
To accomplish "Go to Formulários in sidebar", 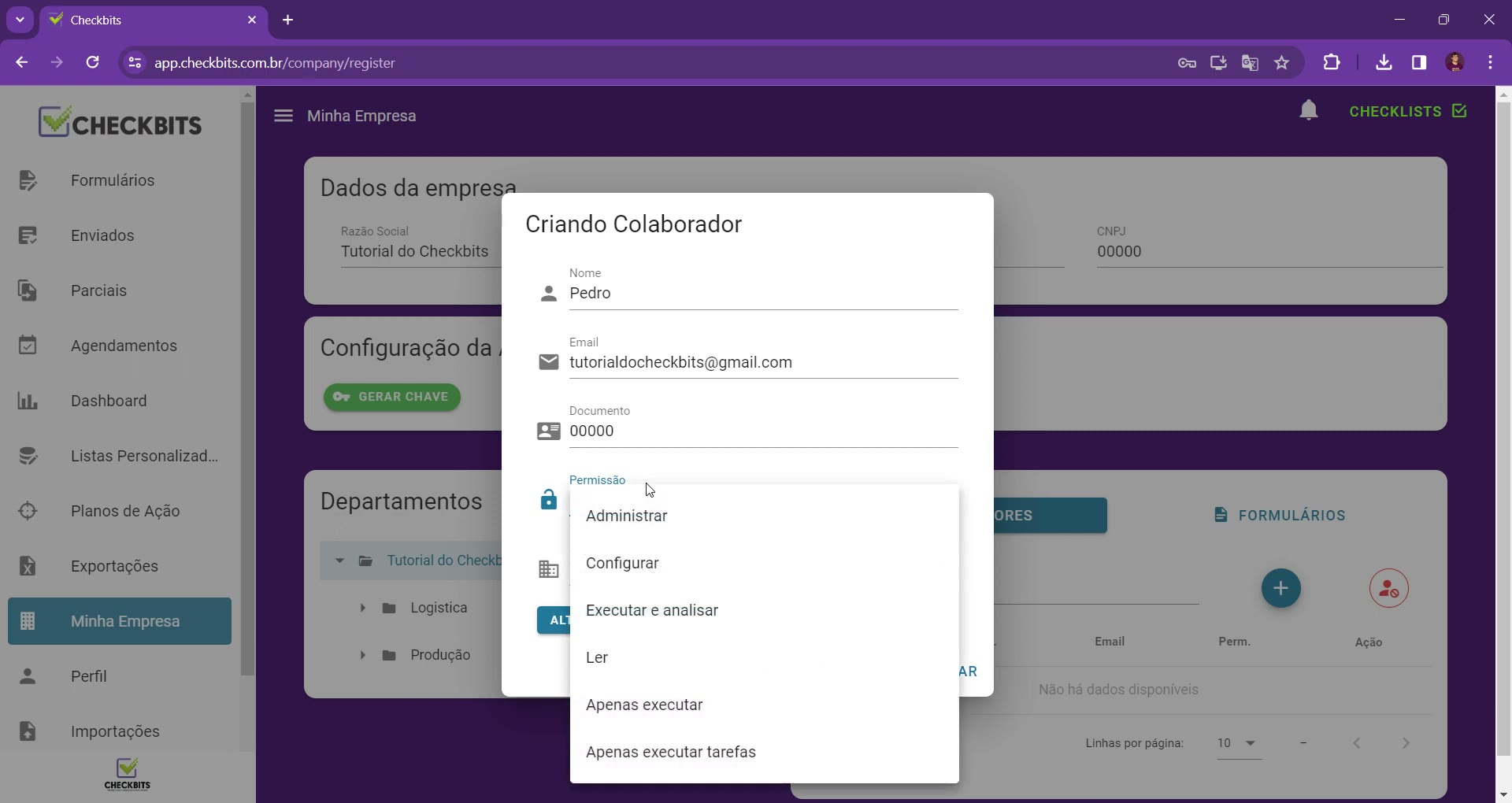I will (x=120, y=180).
